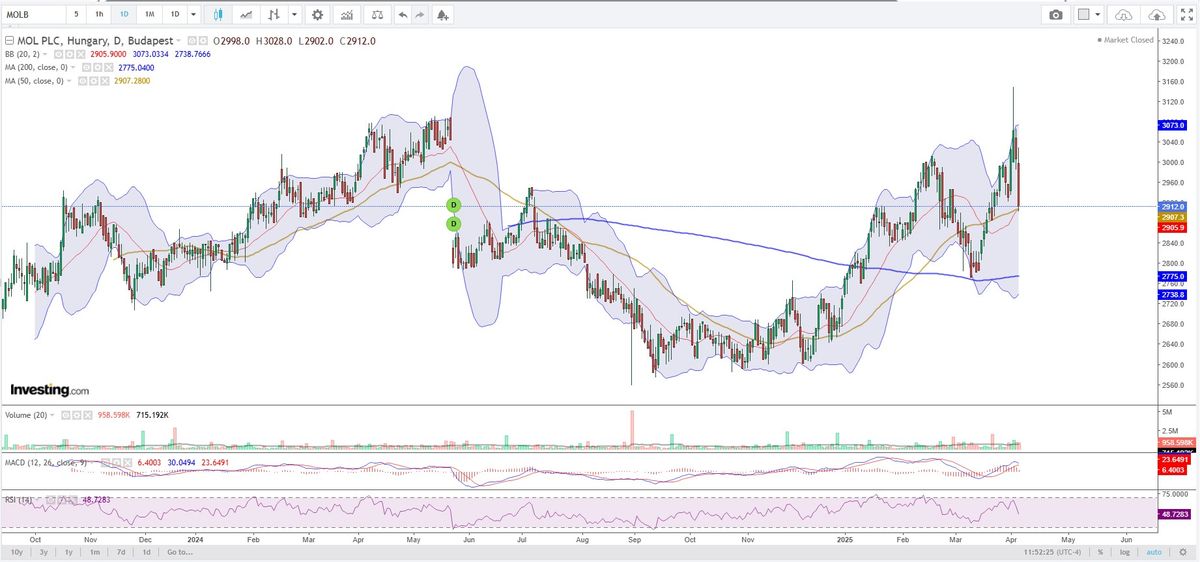
Task: Set the date range to 1d
Action: coord(146,552)
